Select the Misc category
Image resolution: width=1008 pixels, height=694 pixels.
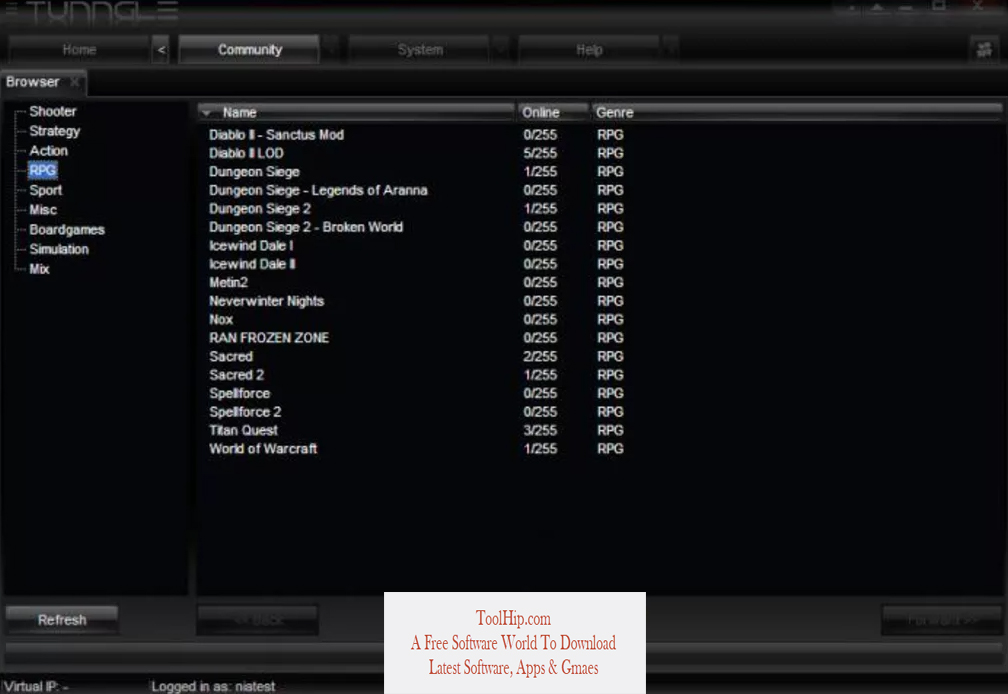click(43, 209)
